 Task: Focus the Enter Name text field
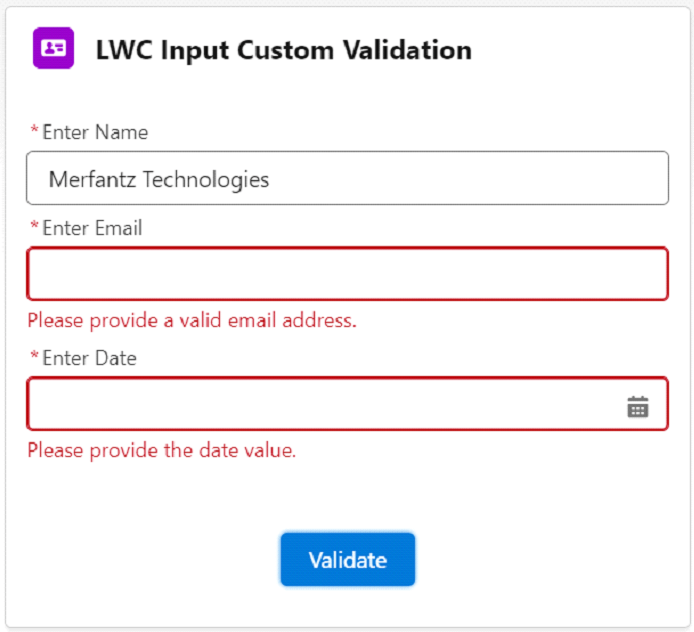347,178
